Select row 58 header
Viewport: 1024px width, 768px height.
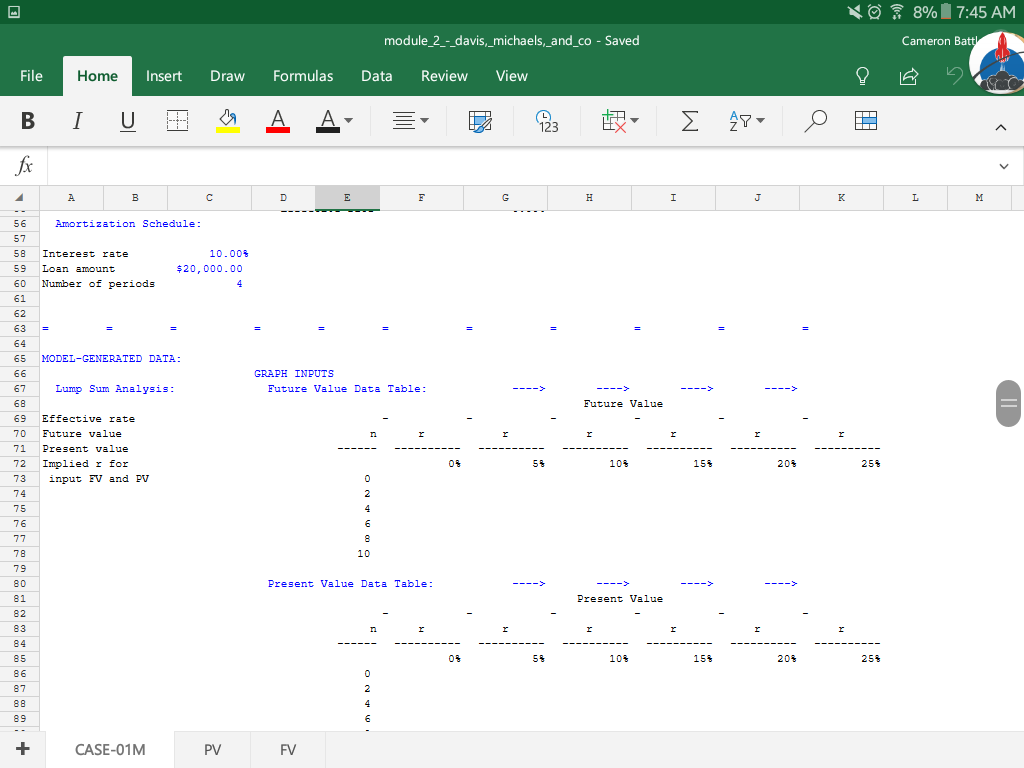[20, 254]
